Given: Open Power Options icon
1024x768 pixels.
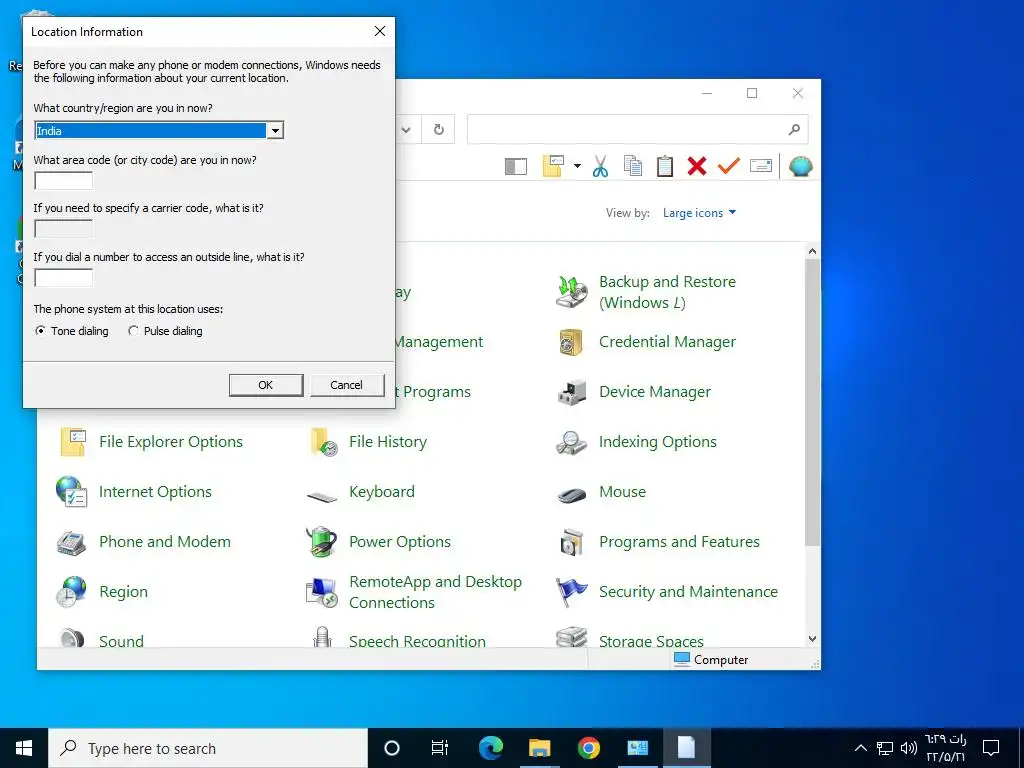Looking at the screenshot, I should coord(321,541).
